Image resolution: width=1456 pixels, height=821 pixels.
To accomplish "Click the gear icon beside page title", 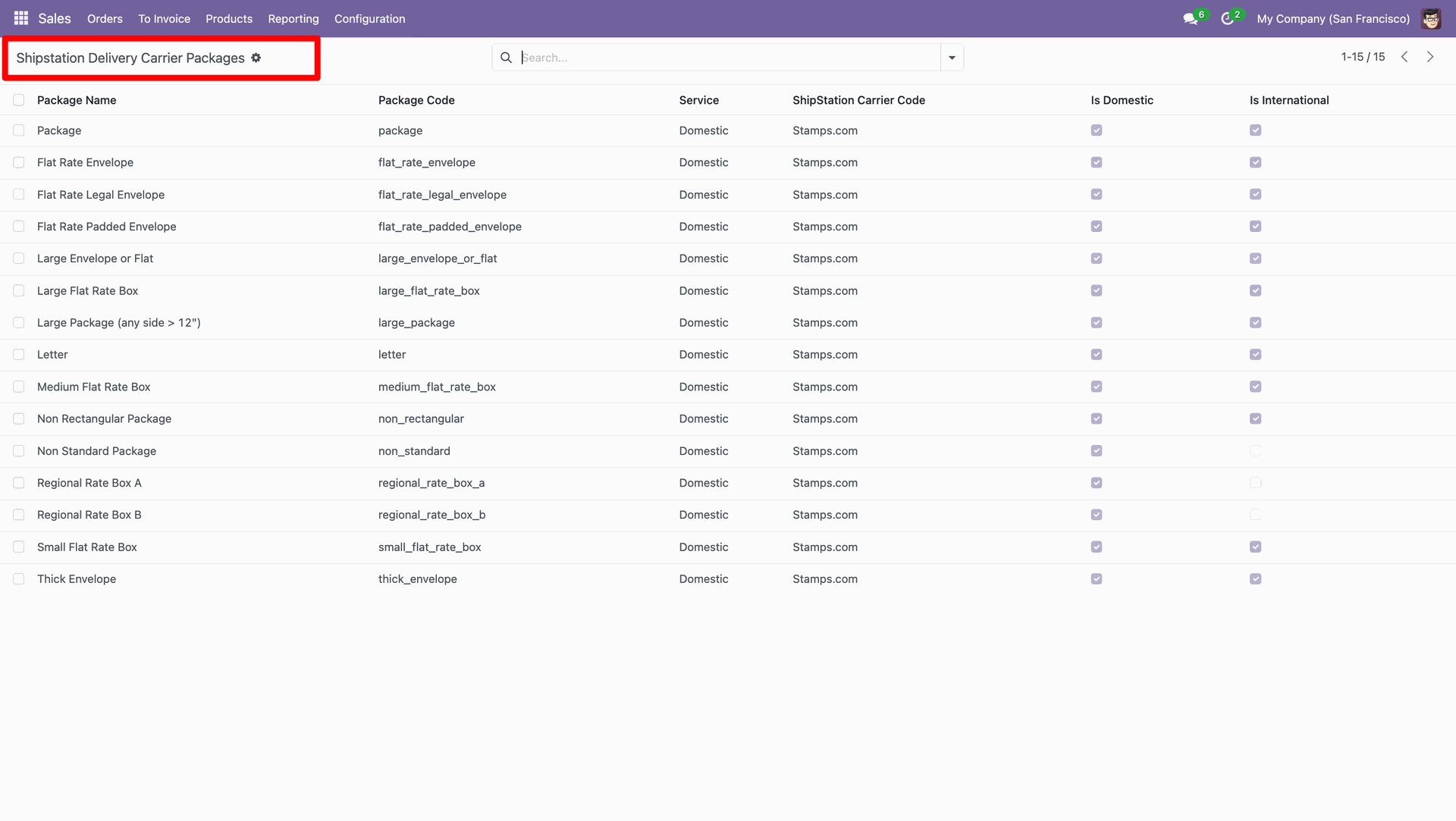I will (256, 58).
